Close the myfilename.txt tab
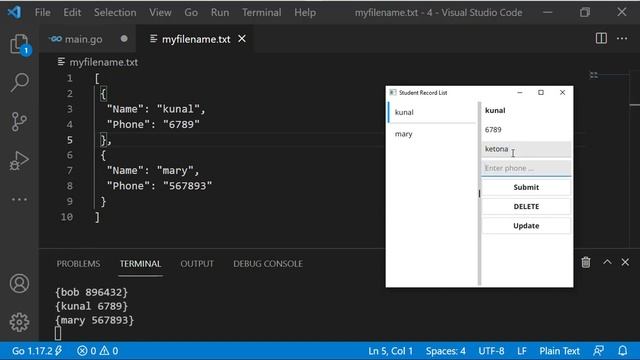Viewport: 640px width, 360px height. click(x=242, y=39)
